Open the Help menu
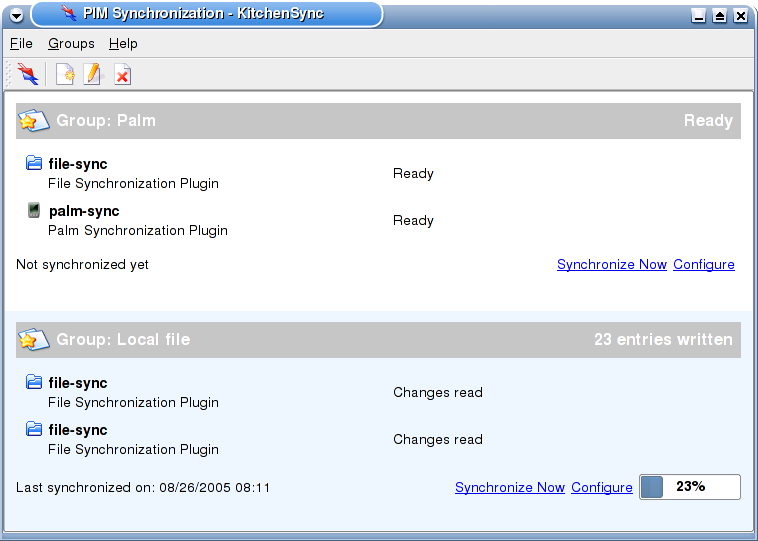The image size is (758, 541). pyautogui.click(x=123, y=44)
